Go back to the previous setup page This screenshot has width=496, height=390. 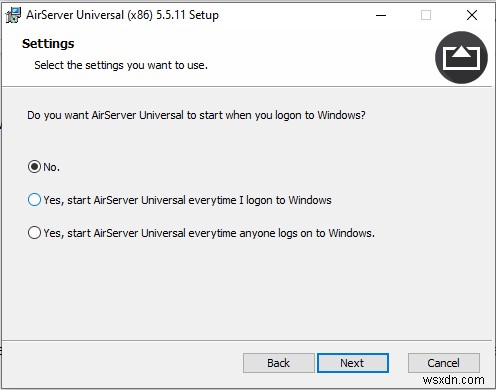tap(279, 363)
